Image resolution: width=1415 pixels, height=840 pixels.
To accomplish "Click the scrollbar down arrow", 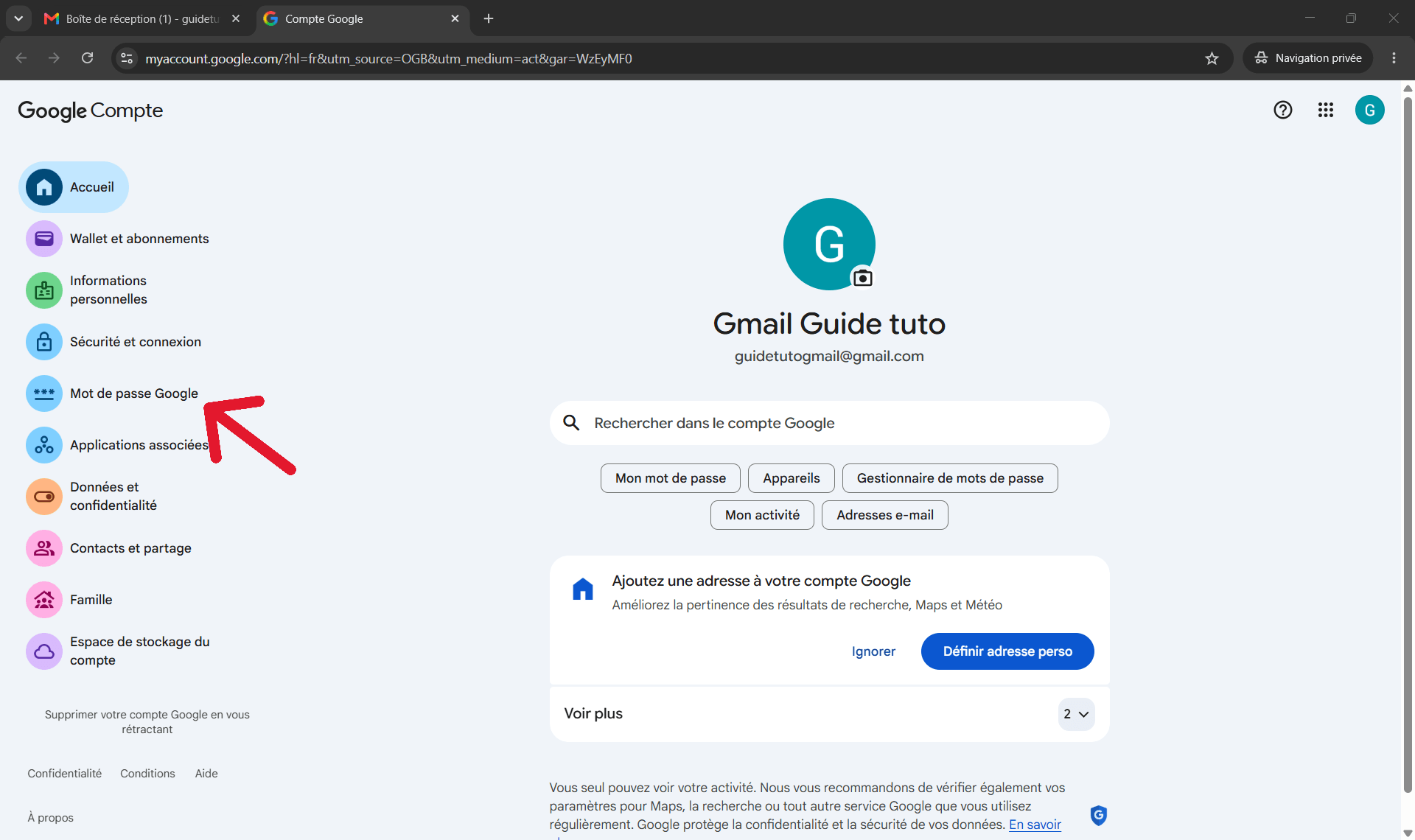I will [x=1408, y=833].
